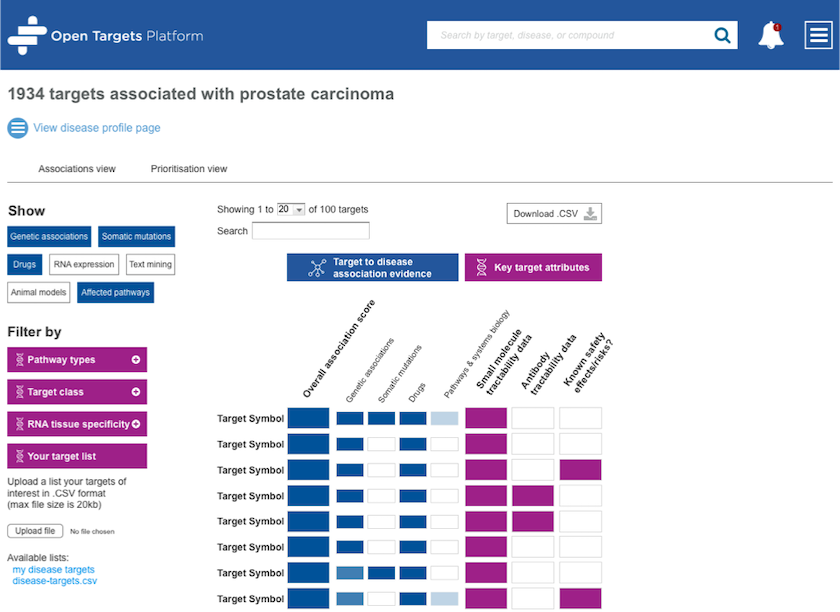Click the Upload file button

35,530
